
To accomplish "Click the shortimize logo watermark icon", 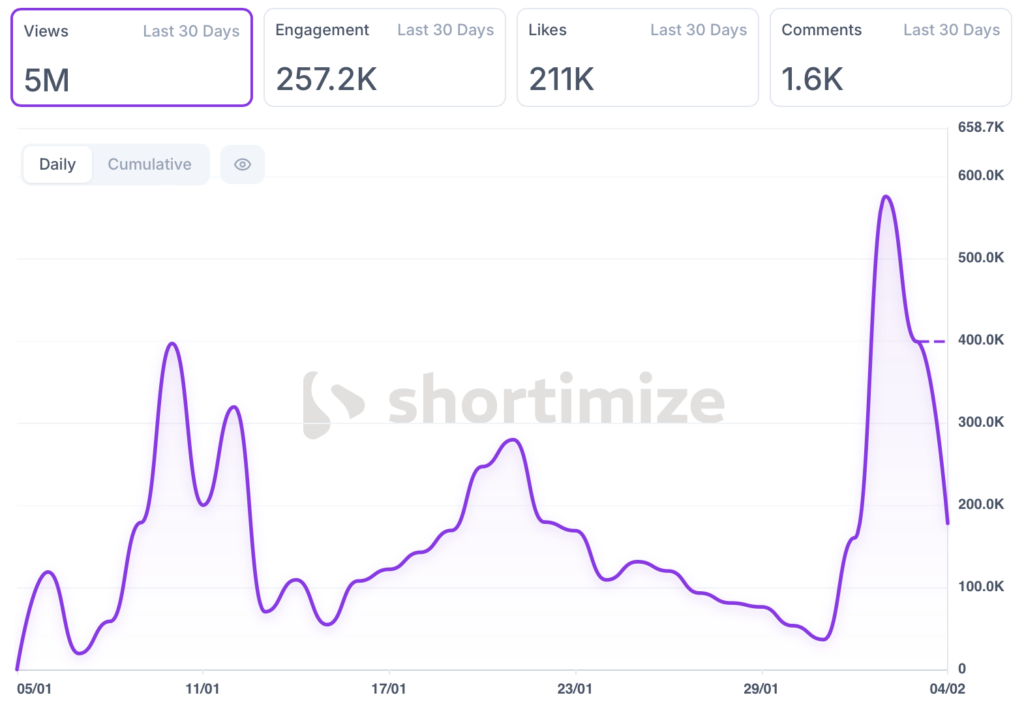I will (333, 405).
